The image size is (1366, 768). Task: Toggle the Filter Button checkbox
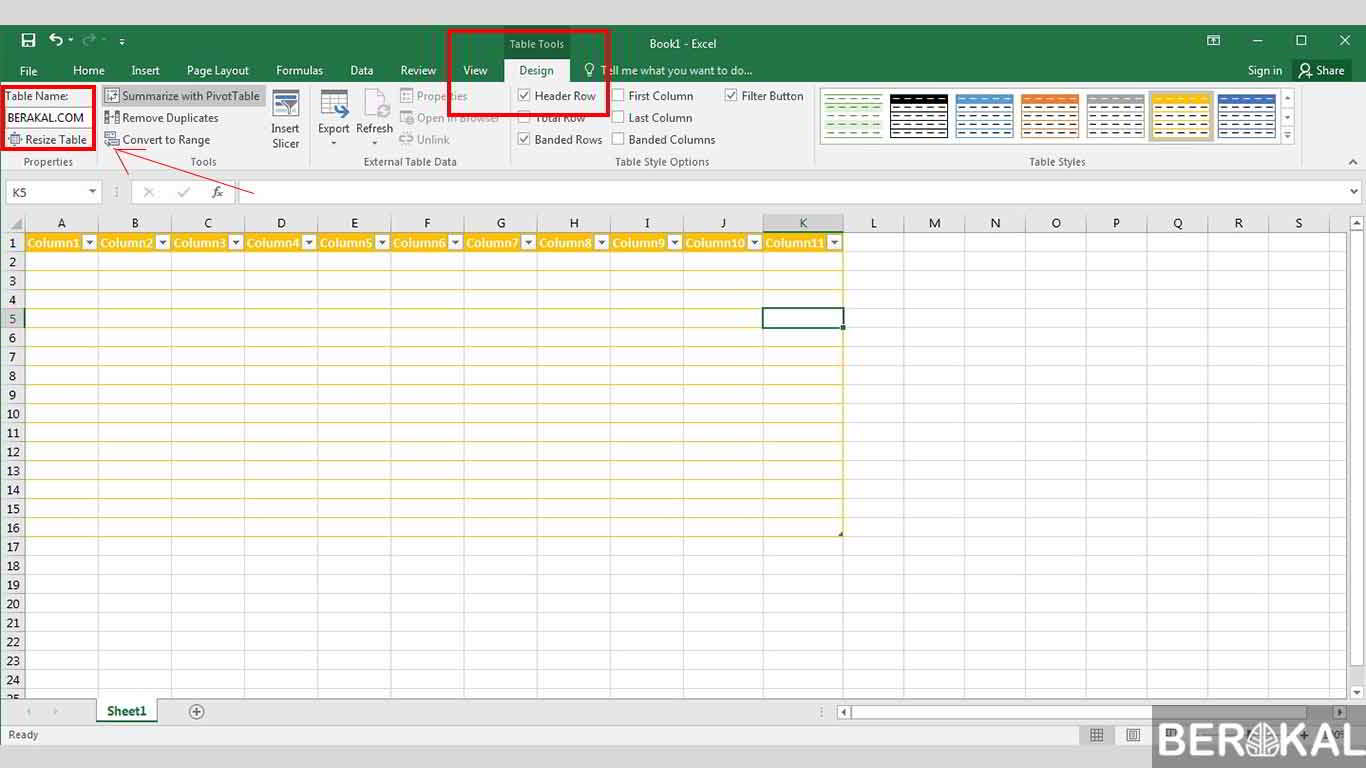(731, 96)
